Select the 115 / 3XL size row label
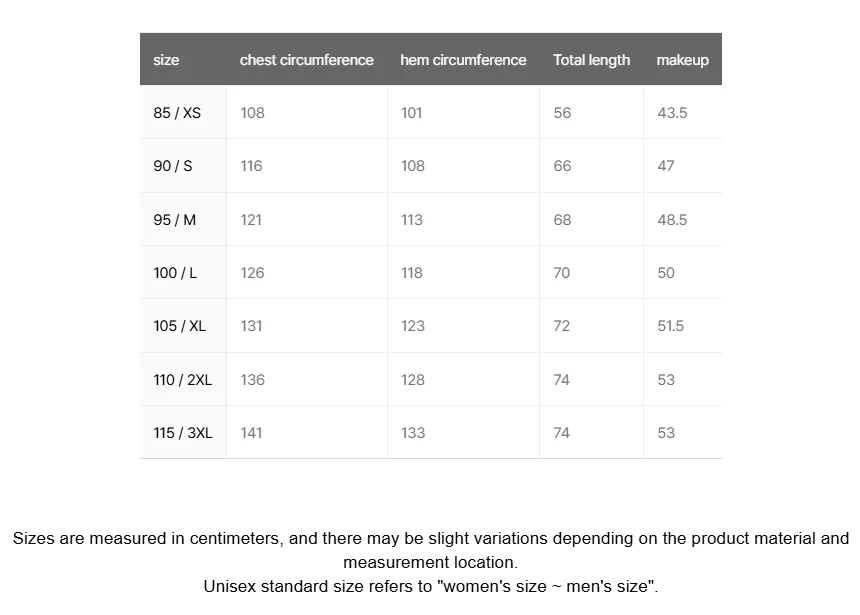 pyautogui.click(x=183, y=433)
